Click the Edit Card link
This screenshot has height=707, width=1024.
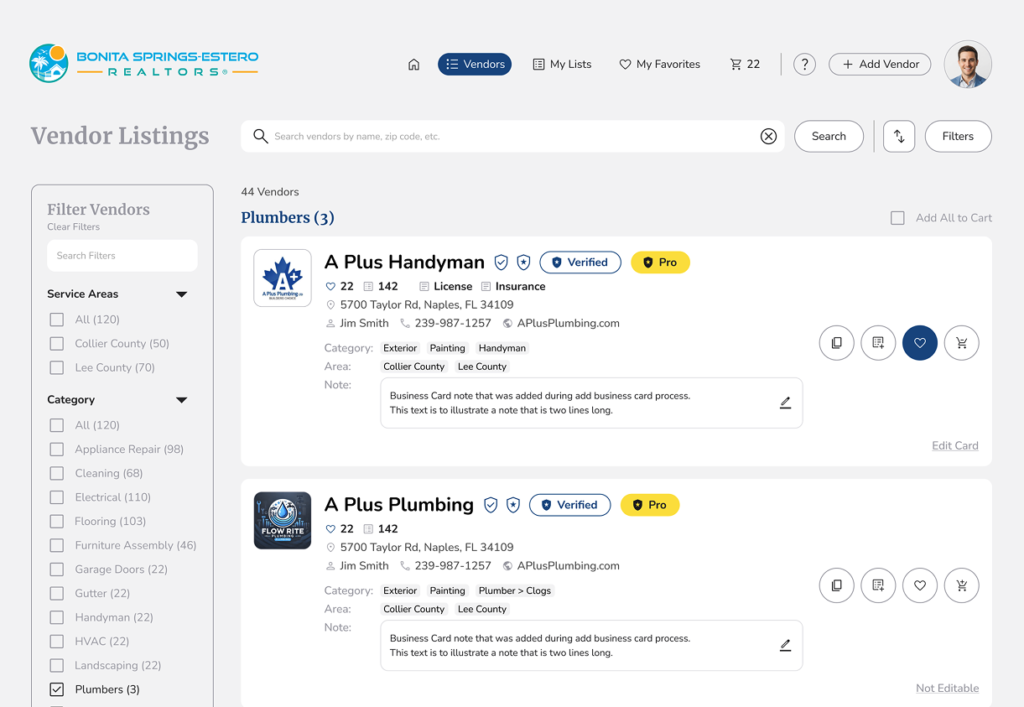(955, 446)
